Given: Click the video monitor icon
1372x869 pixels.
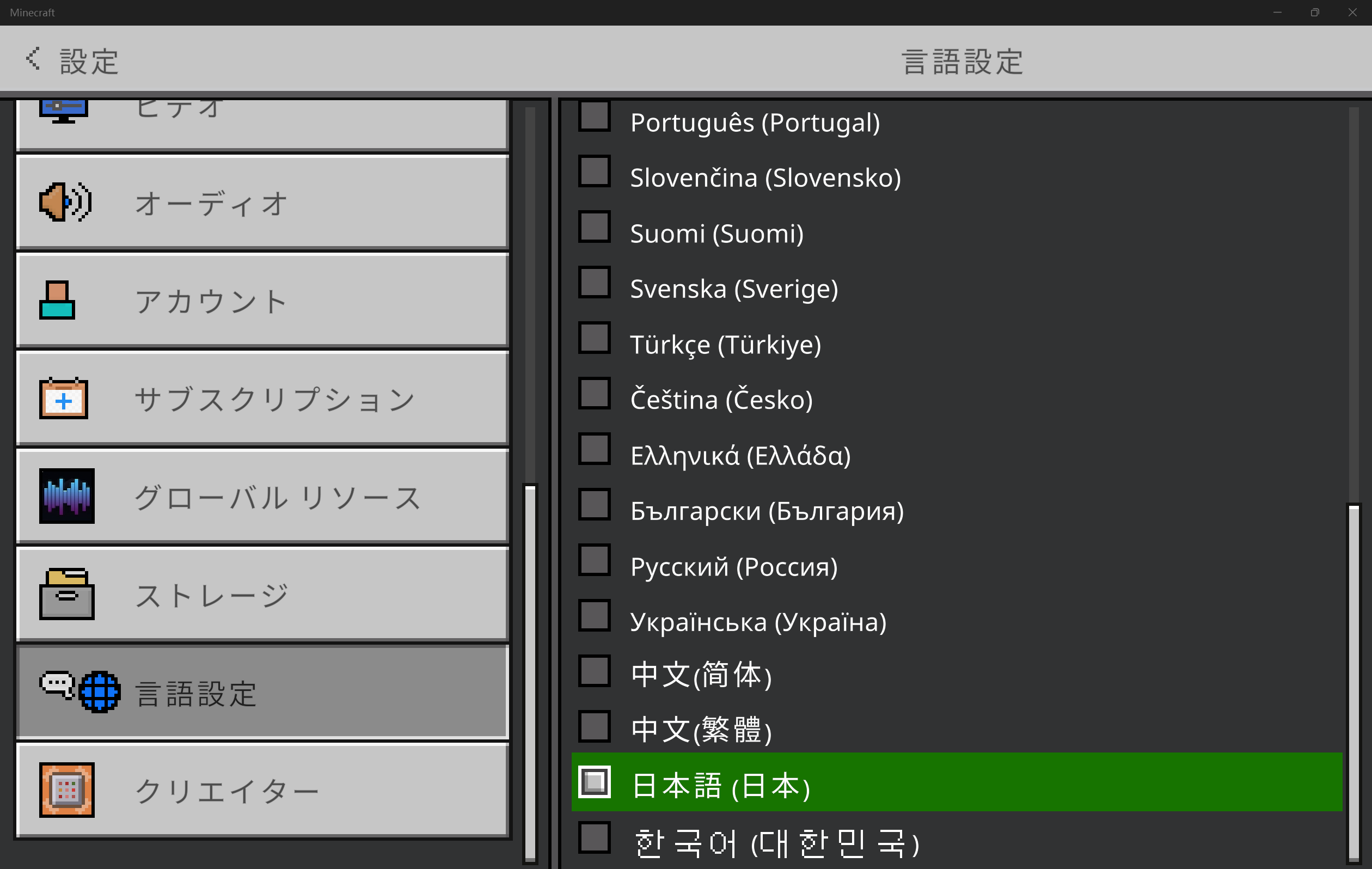Looking at the screenshot, I should (63, 110).
